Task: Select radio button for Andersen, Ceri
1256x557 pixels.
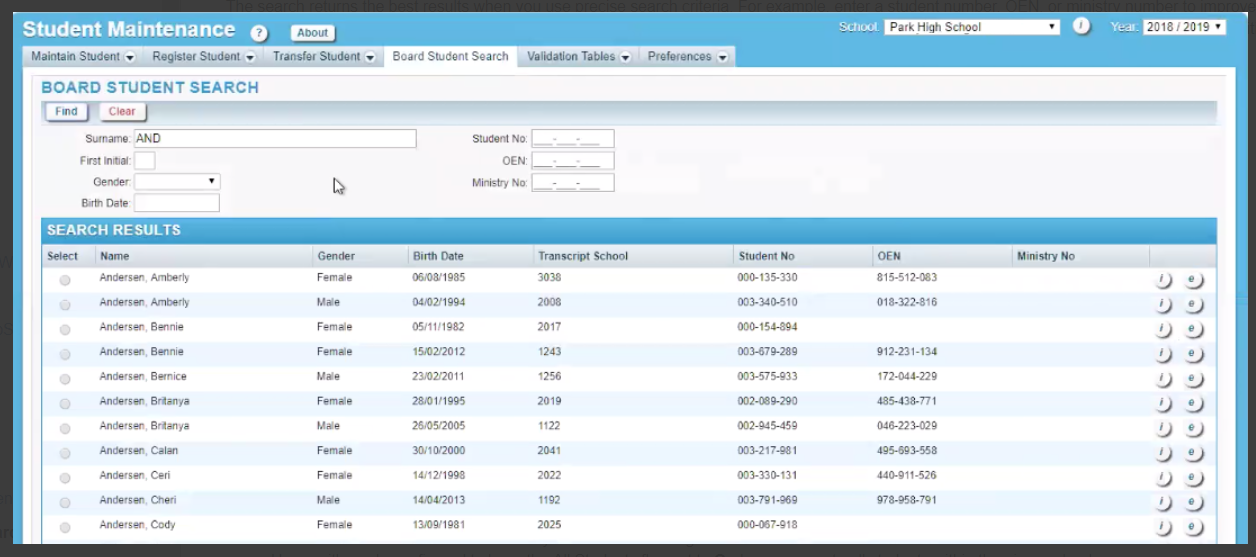Action: point(65,478)
